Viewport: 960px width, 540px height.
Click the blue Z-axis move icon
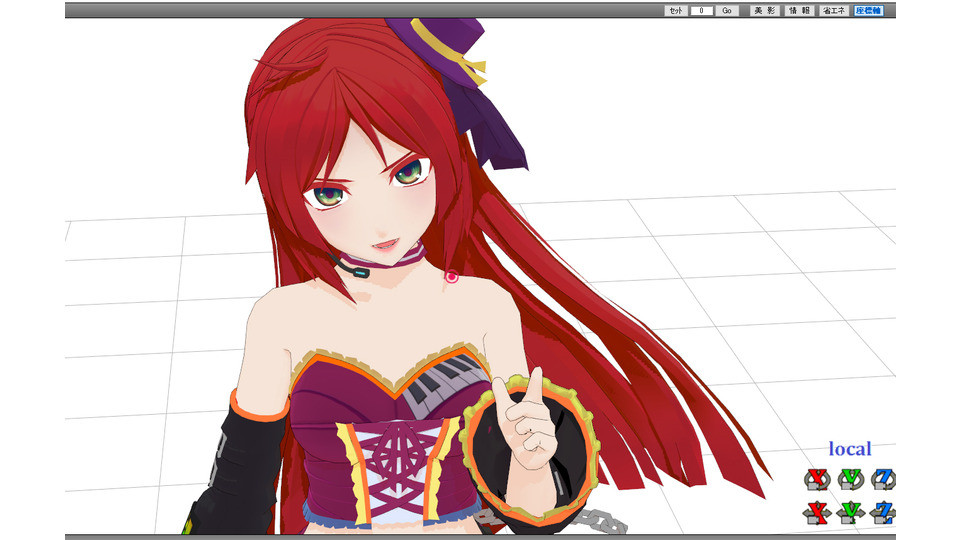click(x=882, y=513)
